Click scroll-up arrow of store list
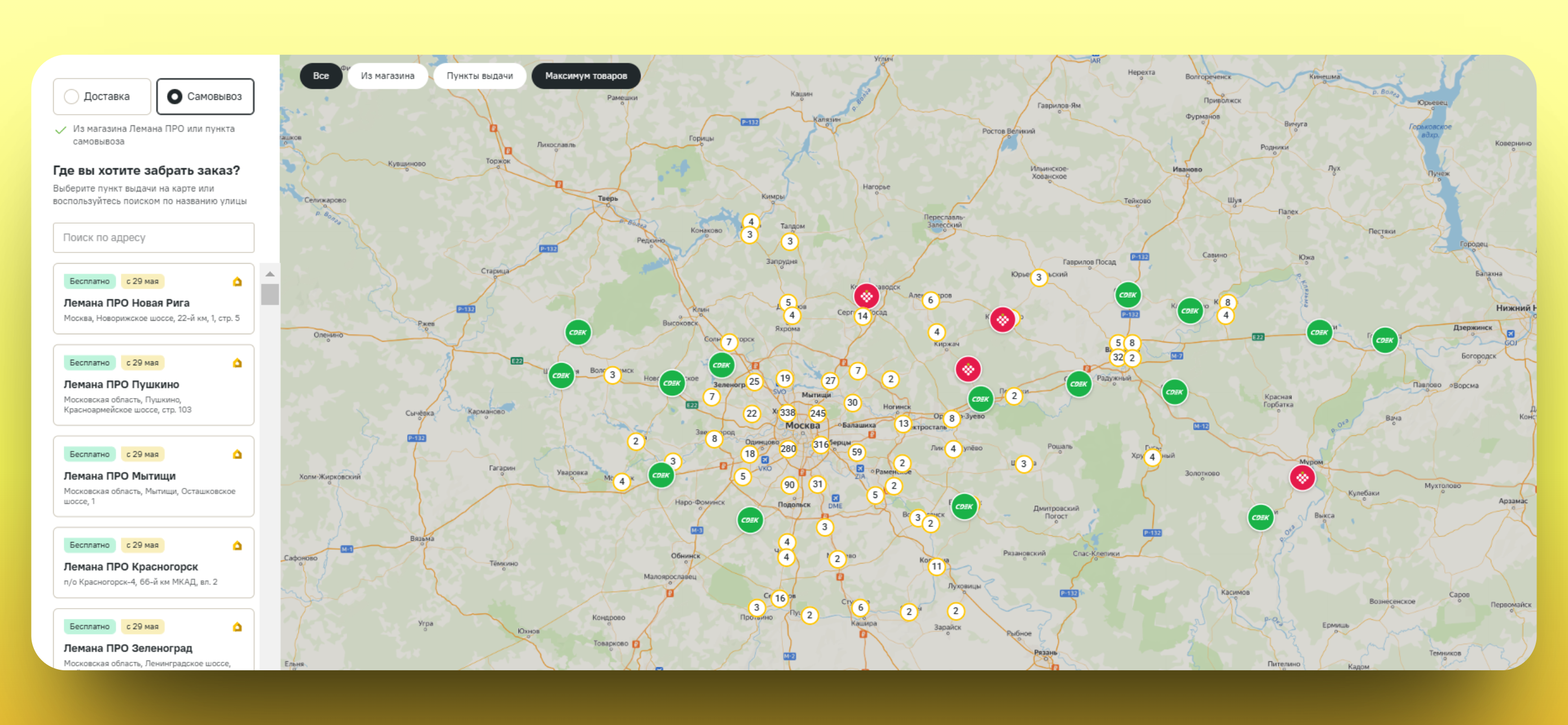Image resolution: width=1568 pixels, height=725 pixels. [x=270, y=274]
